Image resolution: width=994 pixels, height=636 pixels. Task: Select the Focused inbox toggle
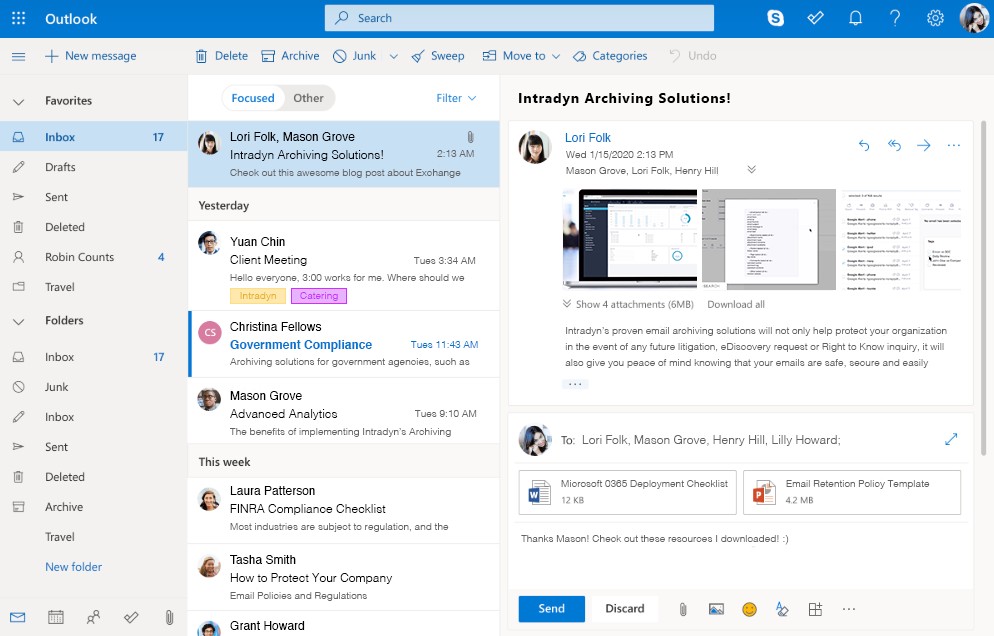pos(253,98)
